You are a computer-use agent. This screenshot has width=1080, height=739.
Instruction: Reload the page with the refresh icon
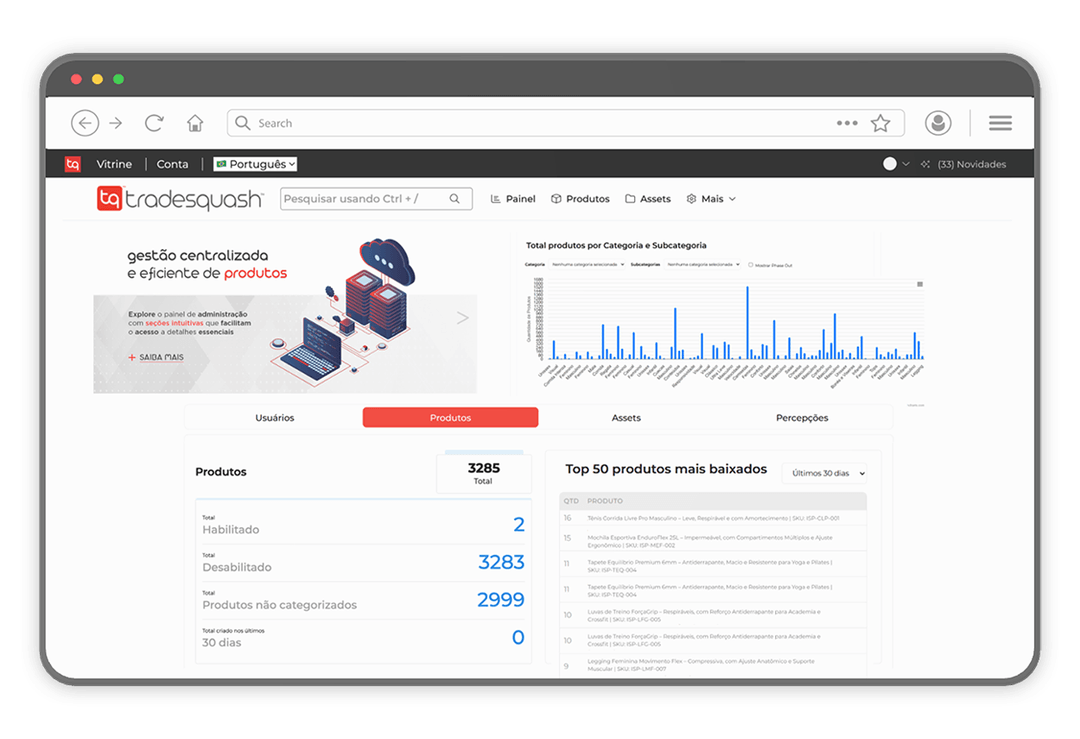154,123
